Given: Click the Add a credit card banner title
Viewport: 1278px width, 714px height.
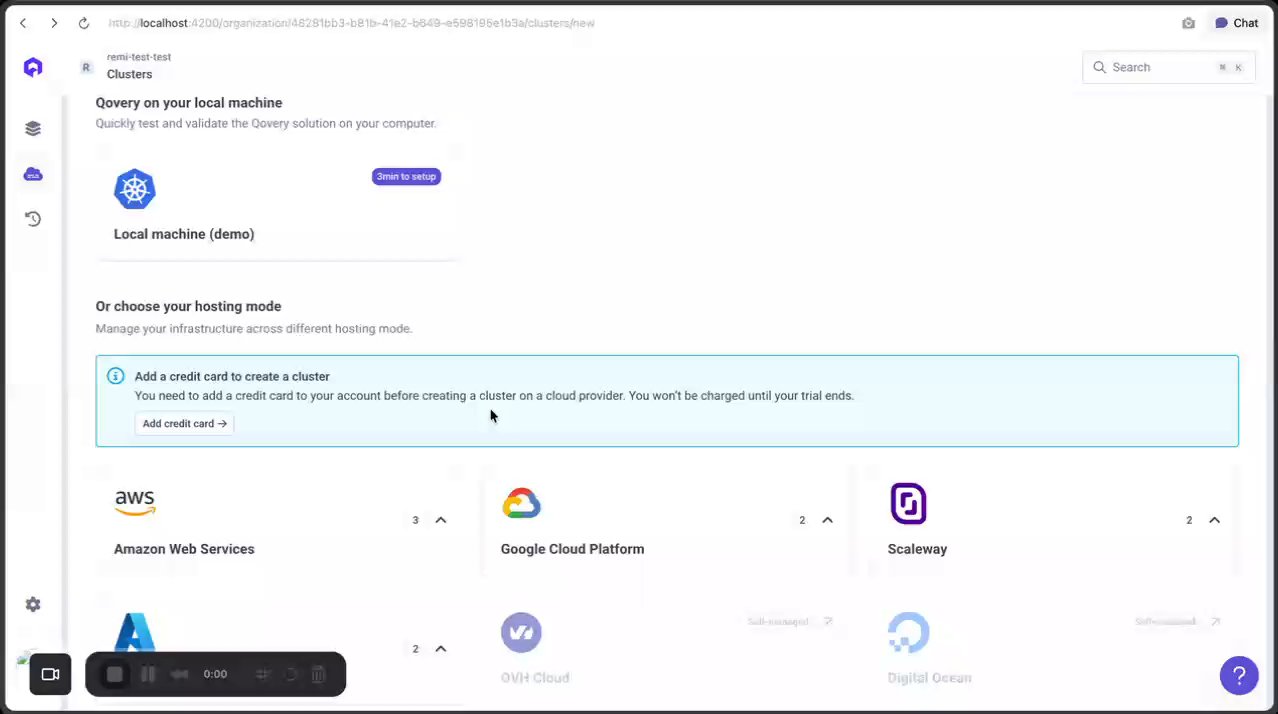Looking at the screenshot, I should tap(232, 377).
